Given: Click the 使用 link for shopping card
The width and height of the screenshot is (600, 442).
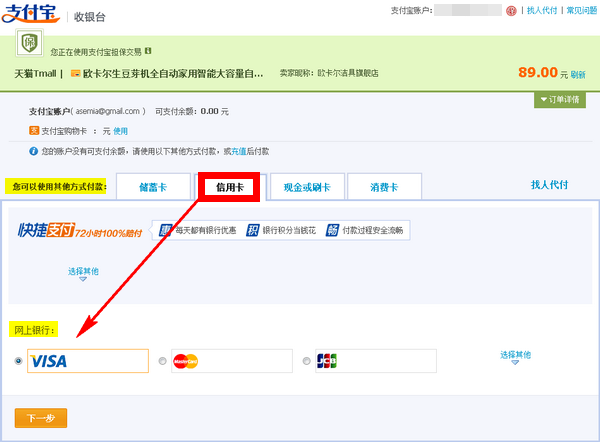Looking at the screenshot, I should click(120, 131).
